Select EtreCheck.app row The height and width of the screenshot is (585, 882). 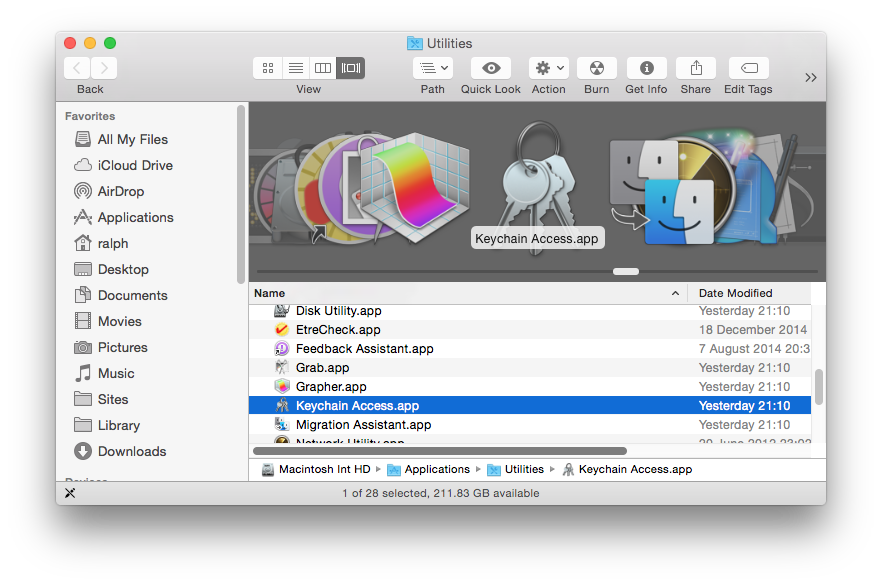[x=529, y=330]
